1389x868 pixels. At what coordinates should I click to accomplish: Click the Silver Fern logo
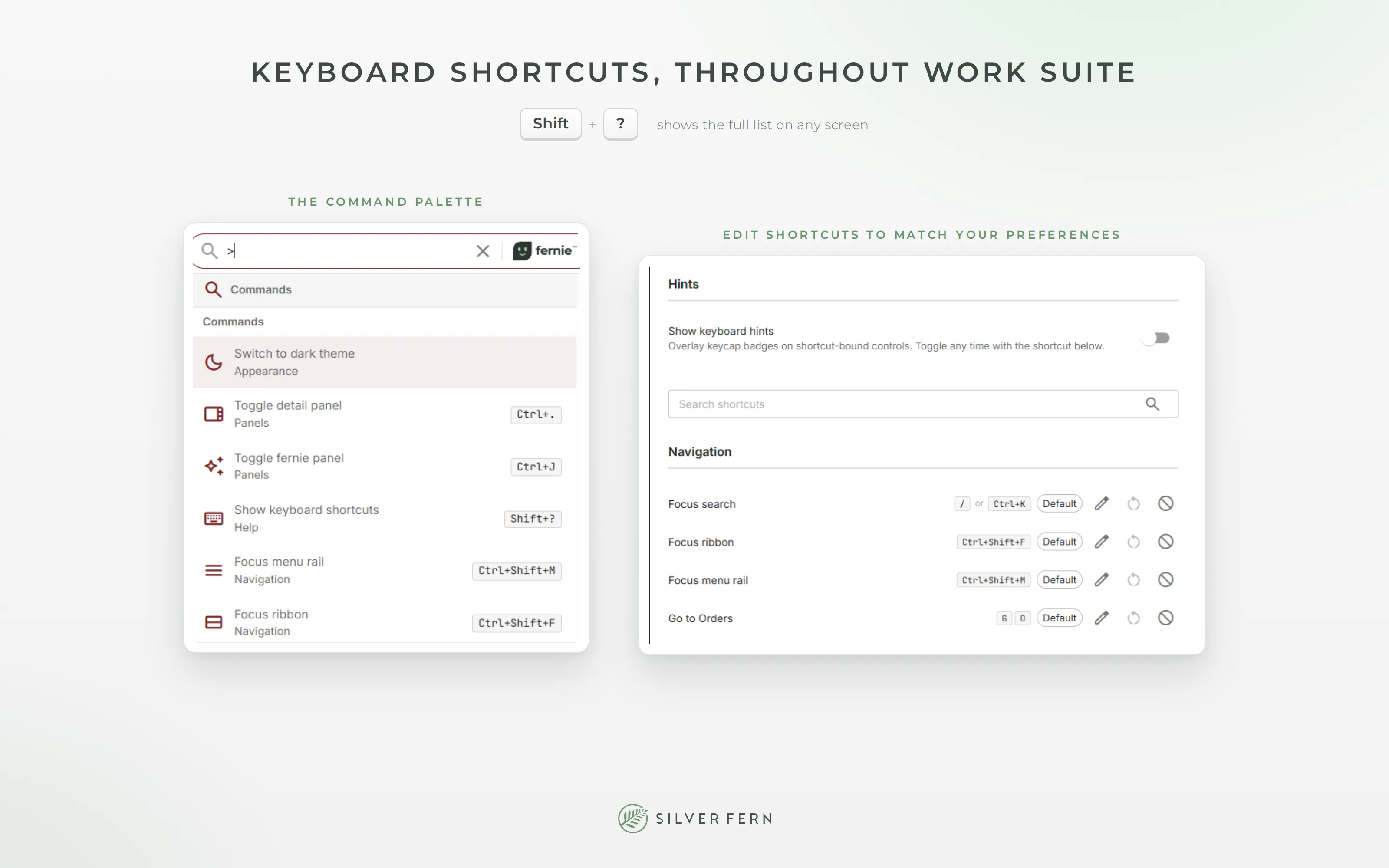pyautogui.click(x=694, y=818)
